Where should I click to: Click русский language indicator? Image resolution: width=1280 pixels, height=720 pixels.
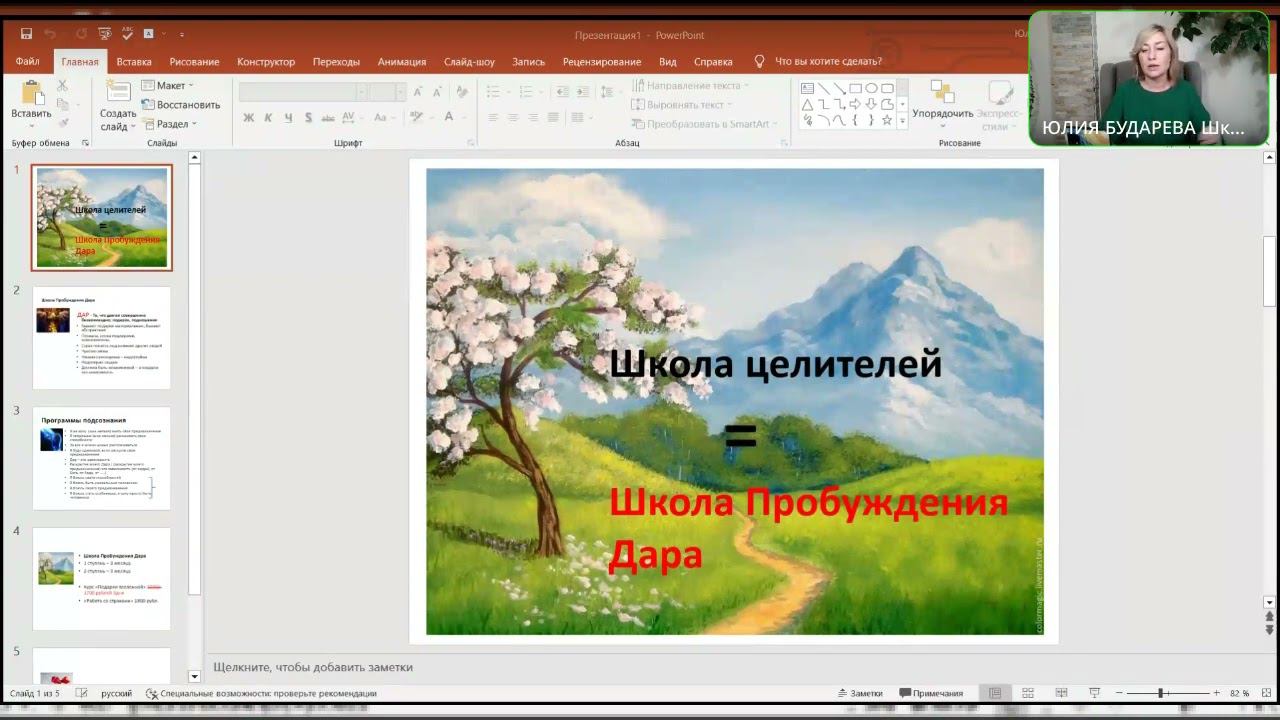pyautogui.click(x=116, y=693)
